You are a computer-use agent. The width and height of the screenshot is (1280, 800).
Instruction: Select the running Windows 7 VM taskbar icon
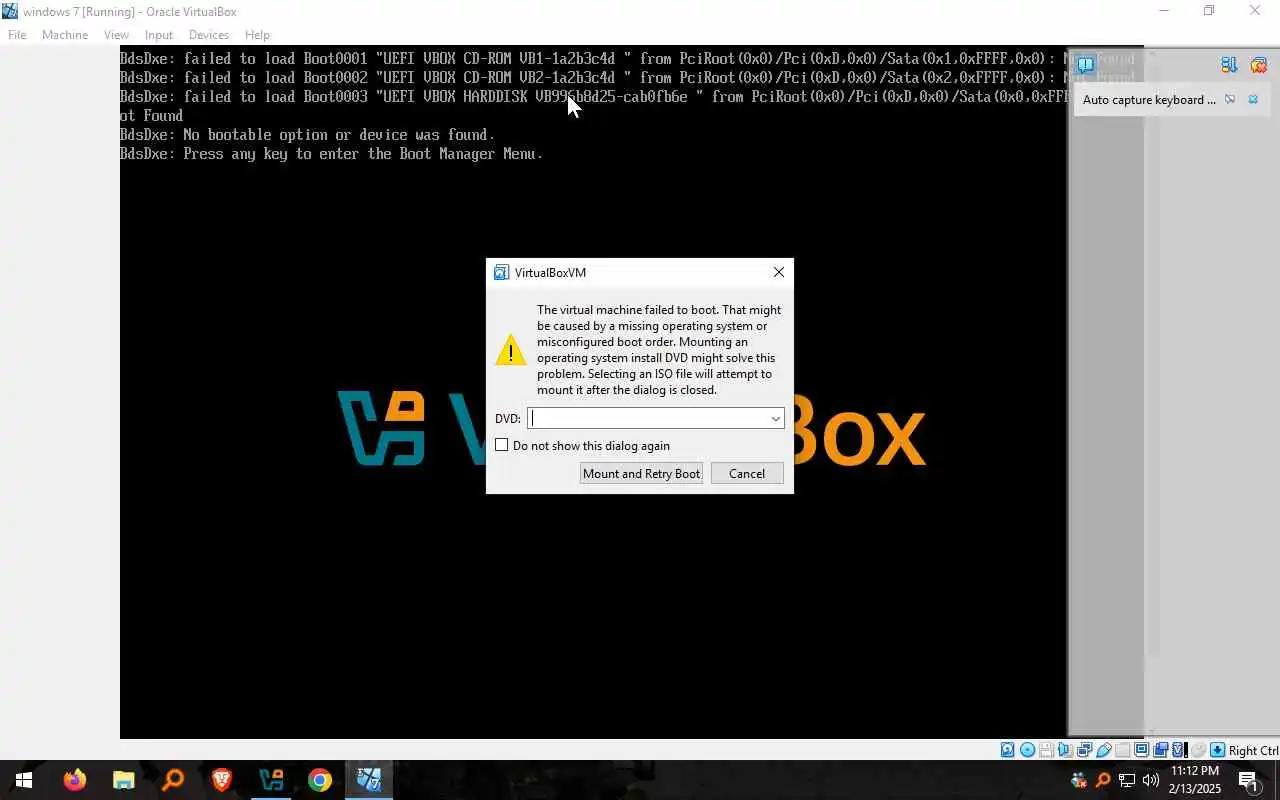click(369, 780)
